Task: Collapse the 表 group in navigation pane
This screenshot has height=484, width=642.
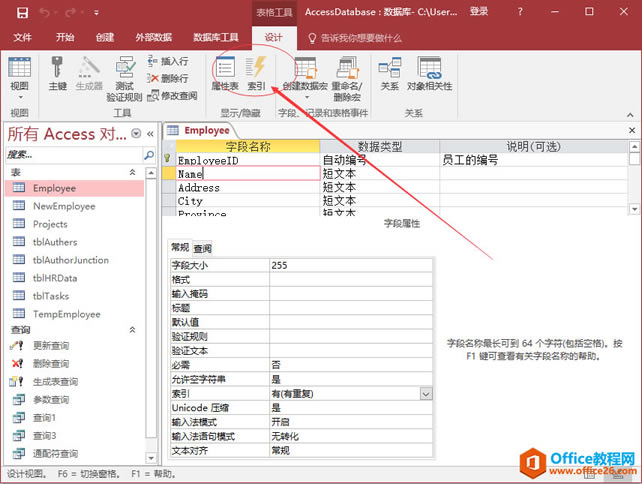Action: tap(132, 172)
